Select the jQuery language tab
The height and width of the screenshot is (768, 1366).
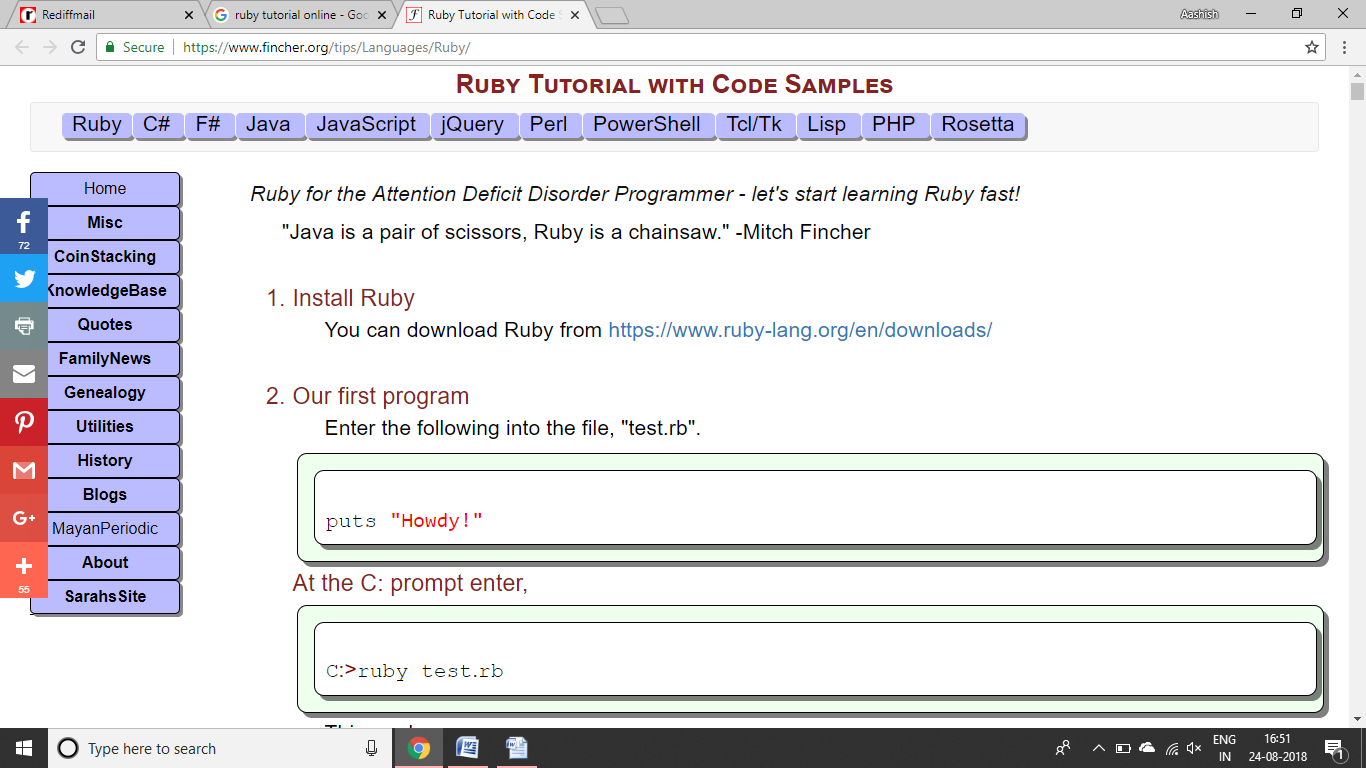[x=473, y=125]
